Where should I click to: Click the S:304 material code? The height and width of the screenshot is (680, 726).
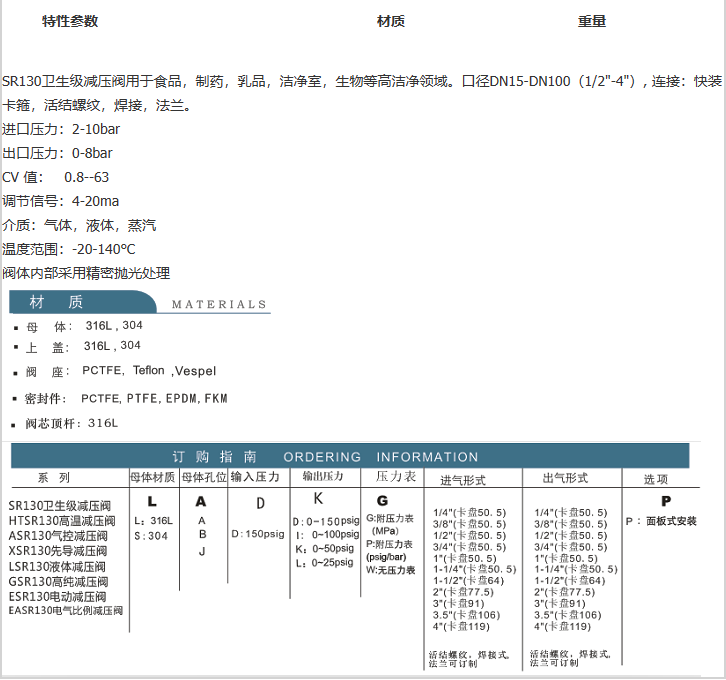(150, 536)
